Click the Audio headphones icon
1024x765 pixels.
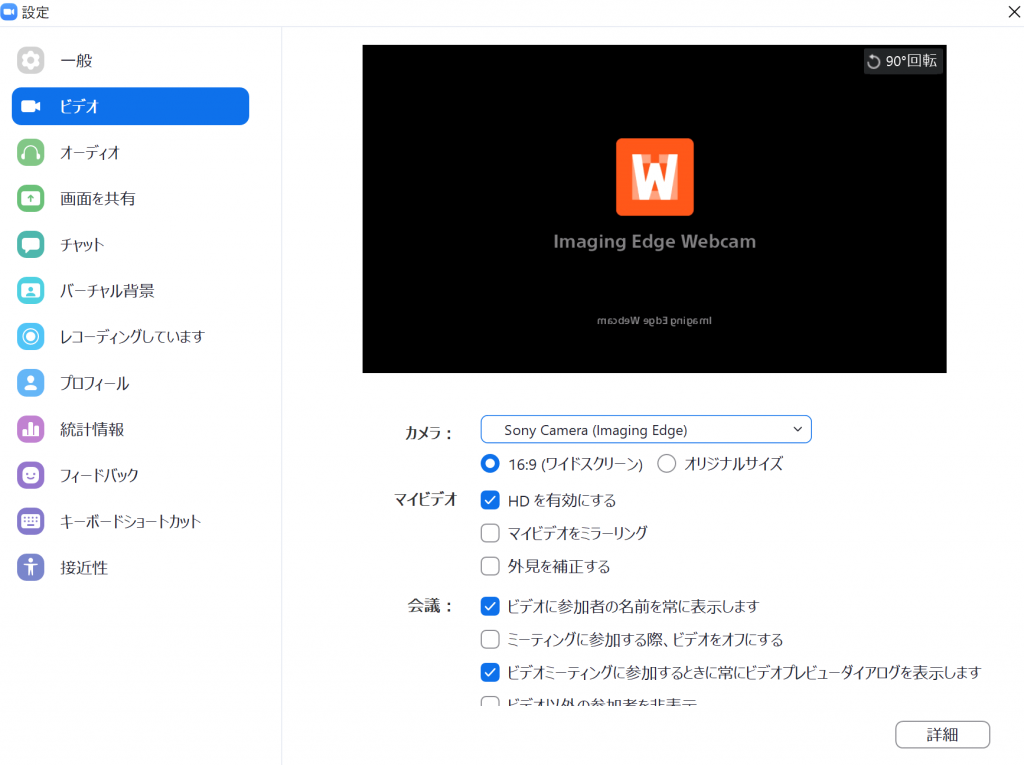31,152
